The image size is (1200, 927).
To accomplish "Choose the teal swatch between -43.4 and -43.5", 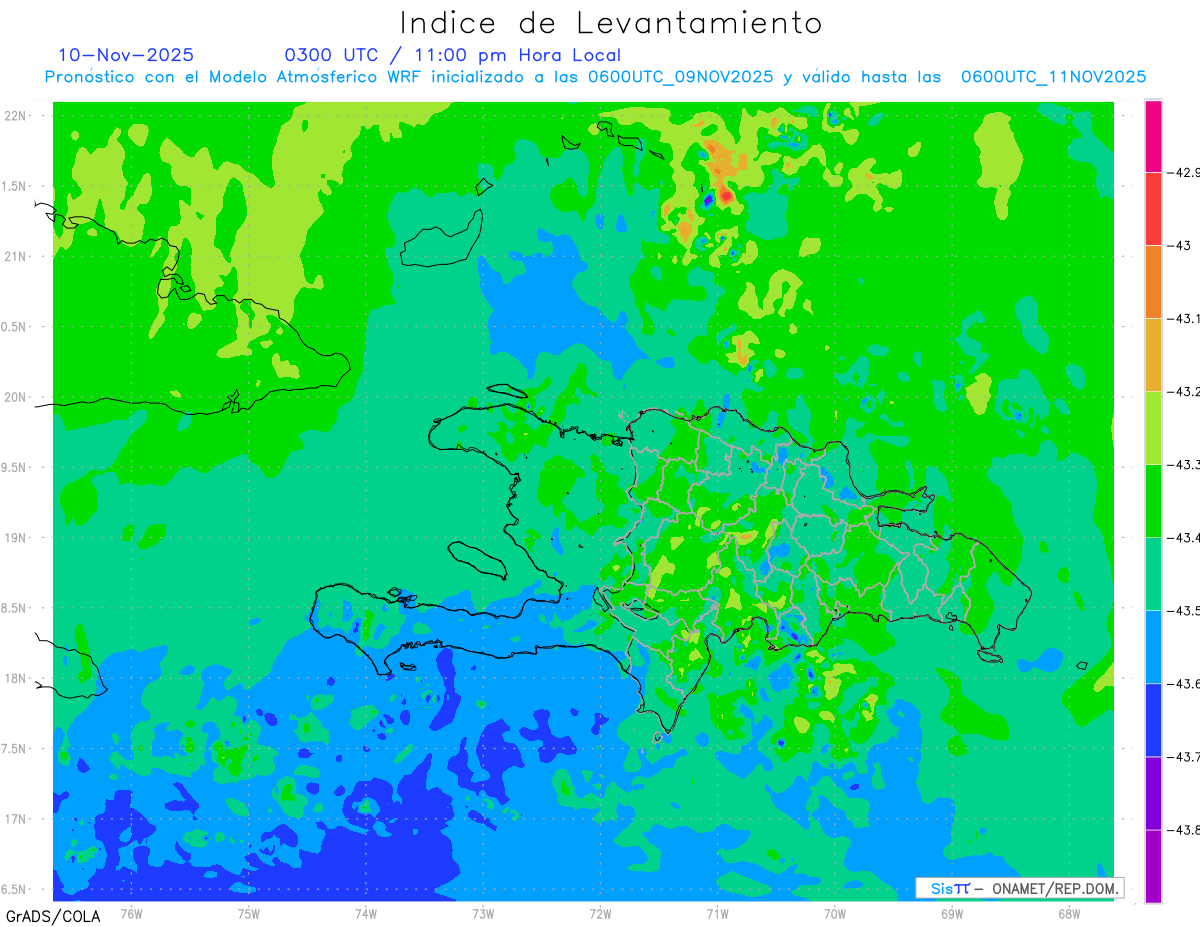I will pyautogui.click(x=1153, y=574).
